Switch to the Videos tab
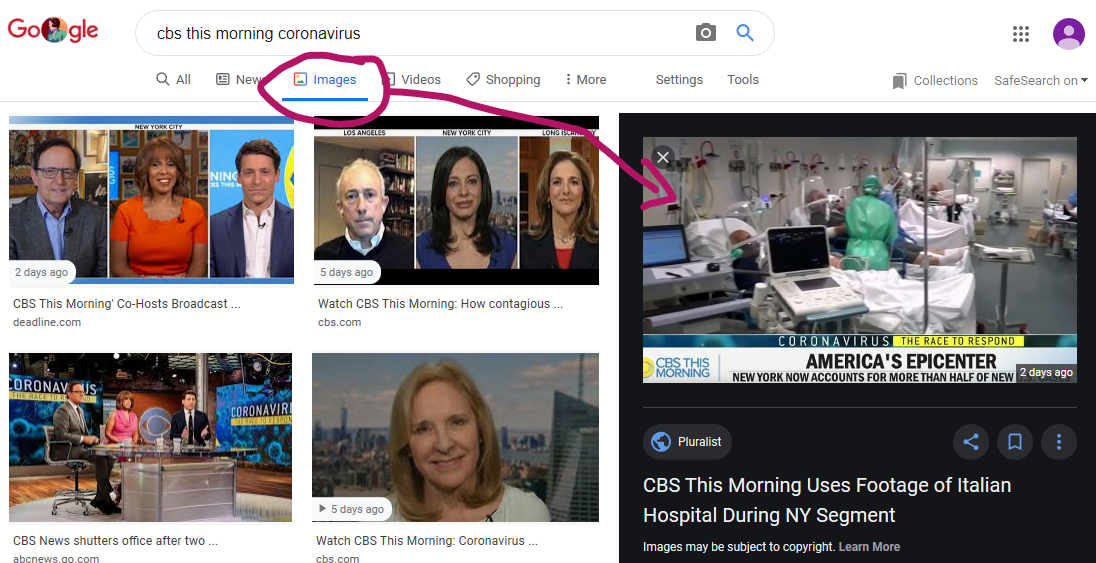 click(x=412, y=80)
